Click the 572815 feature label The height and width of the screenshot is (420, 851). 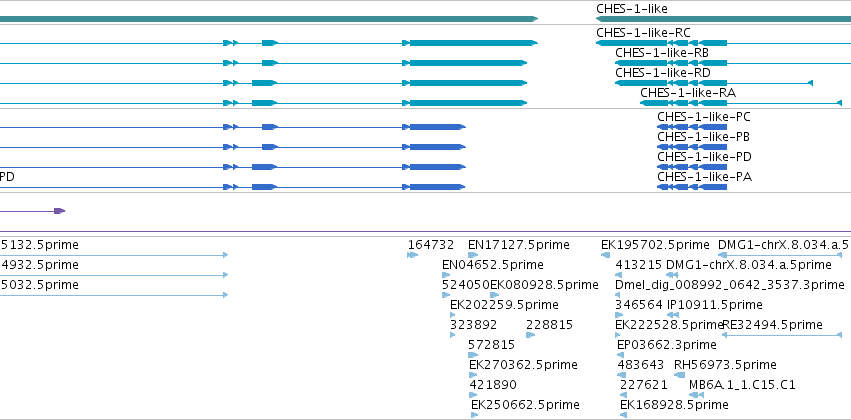(x=491, y=345)
